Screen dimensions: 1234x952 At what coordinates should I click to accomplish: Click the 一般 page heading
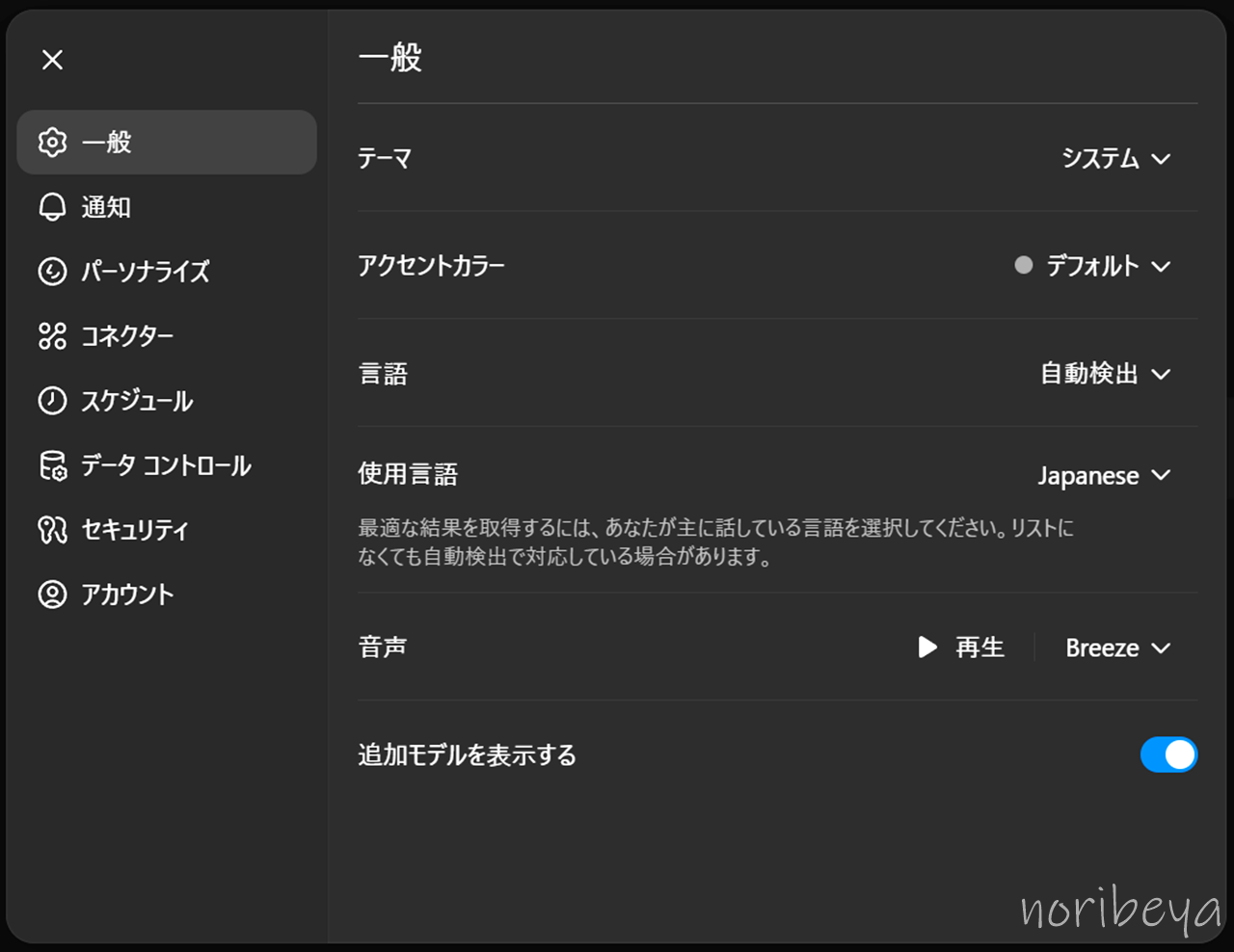coord(390,58)
